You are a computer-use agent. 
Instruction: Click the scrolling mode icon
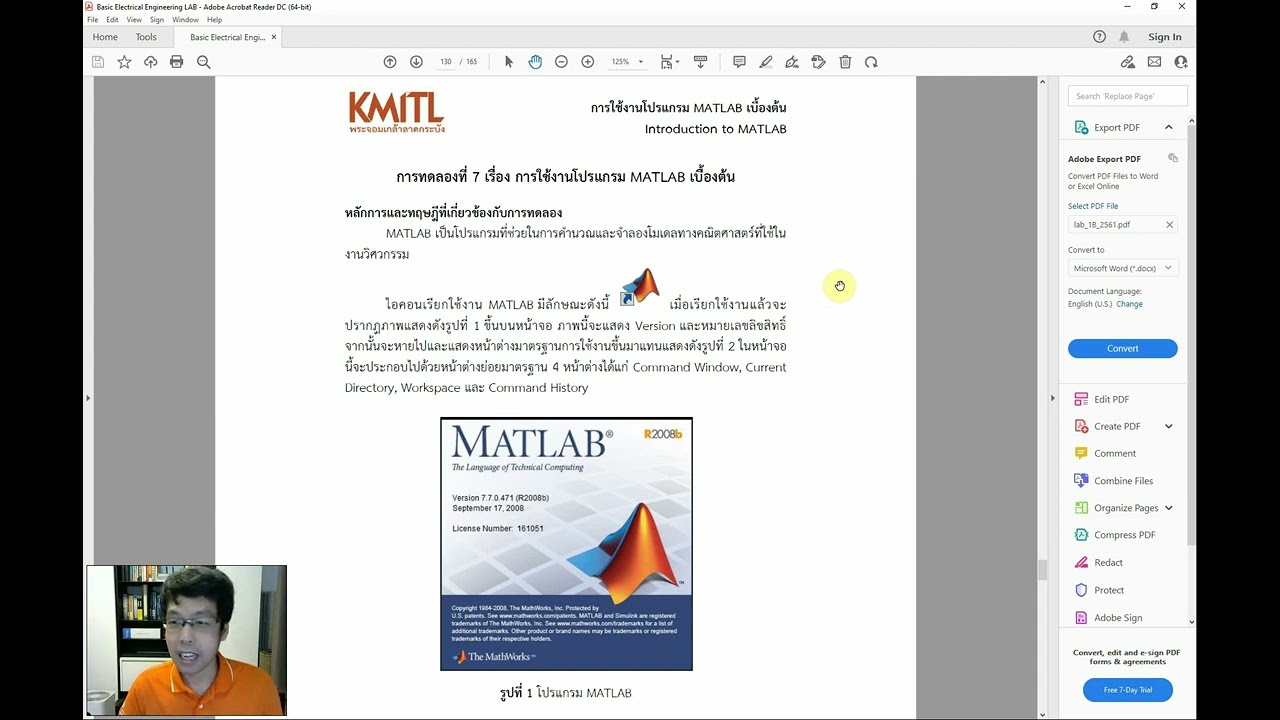click(x=700, y=62)
